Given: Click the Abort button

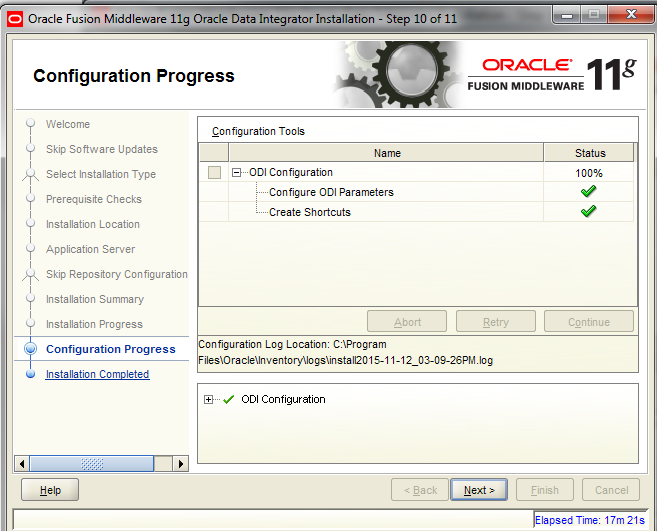Looking at the screenshot, I should pyautogui.click(x=407, y=321).
